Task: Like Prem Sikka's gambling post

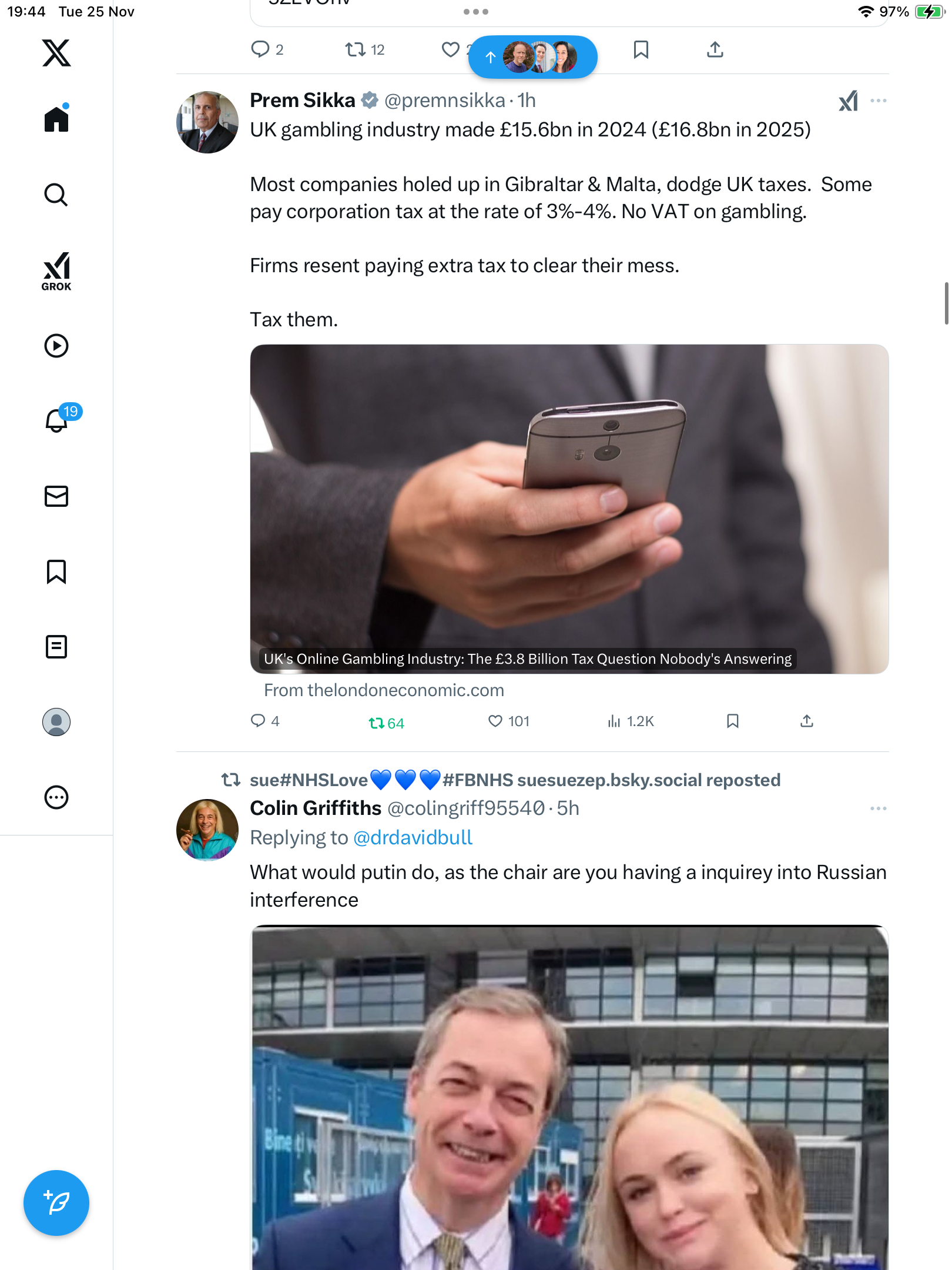Action: [495, 721]
